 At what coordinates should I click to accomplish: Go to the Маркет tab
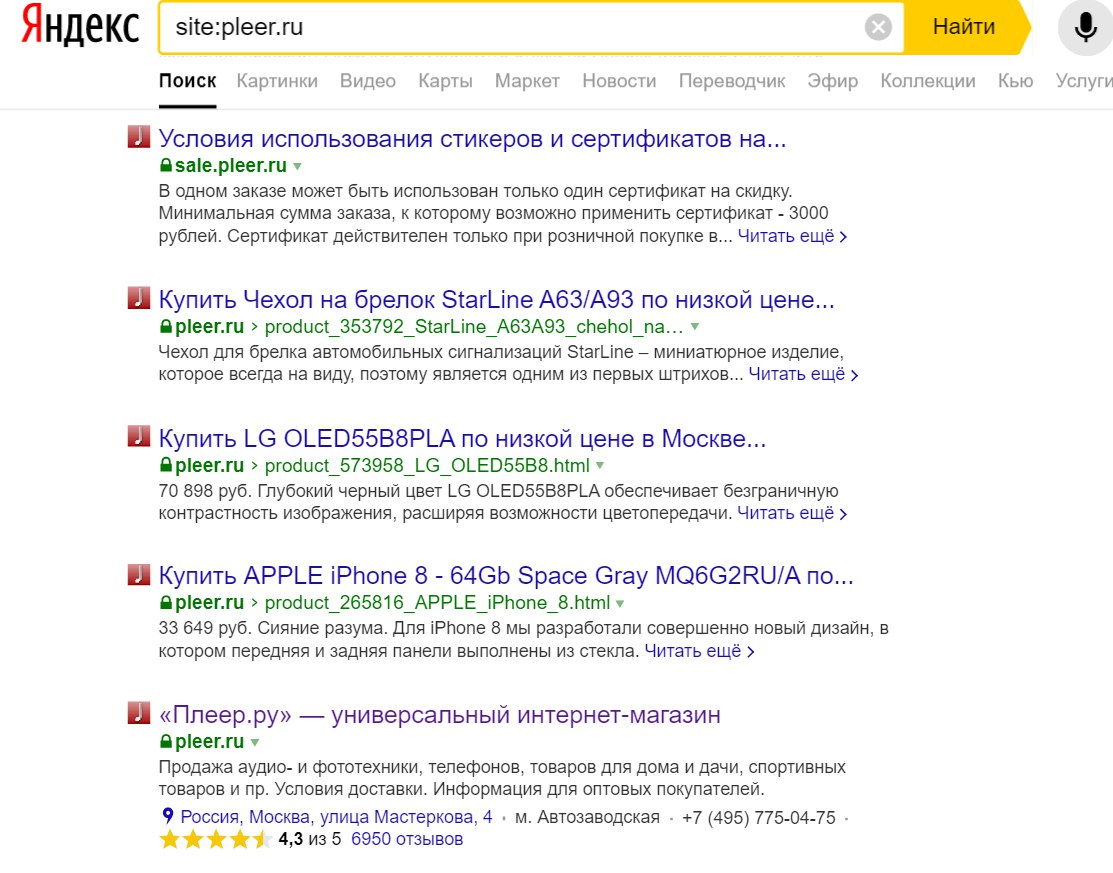(527, 81)
